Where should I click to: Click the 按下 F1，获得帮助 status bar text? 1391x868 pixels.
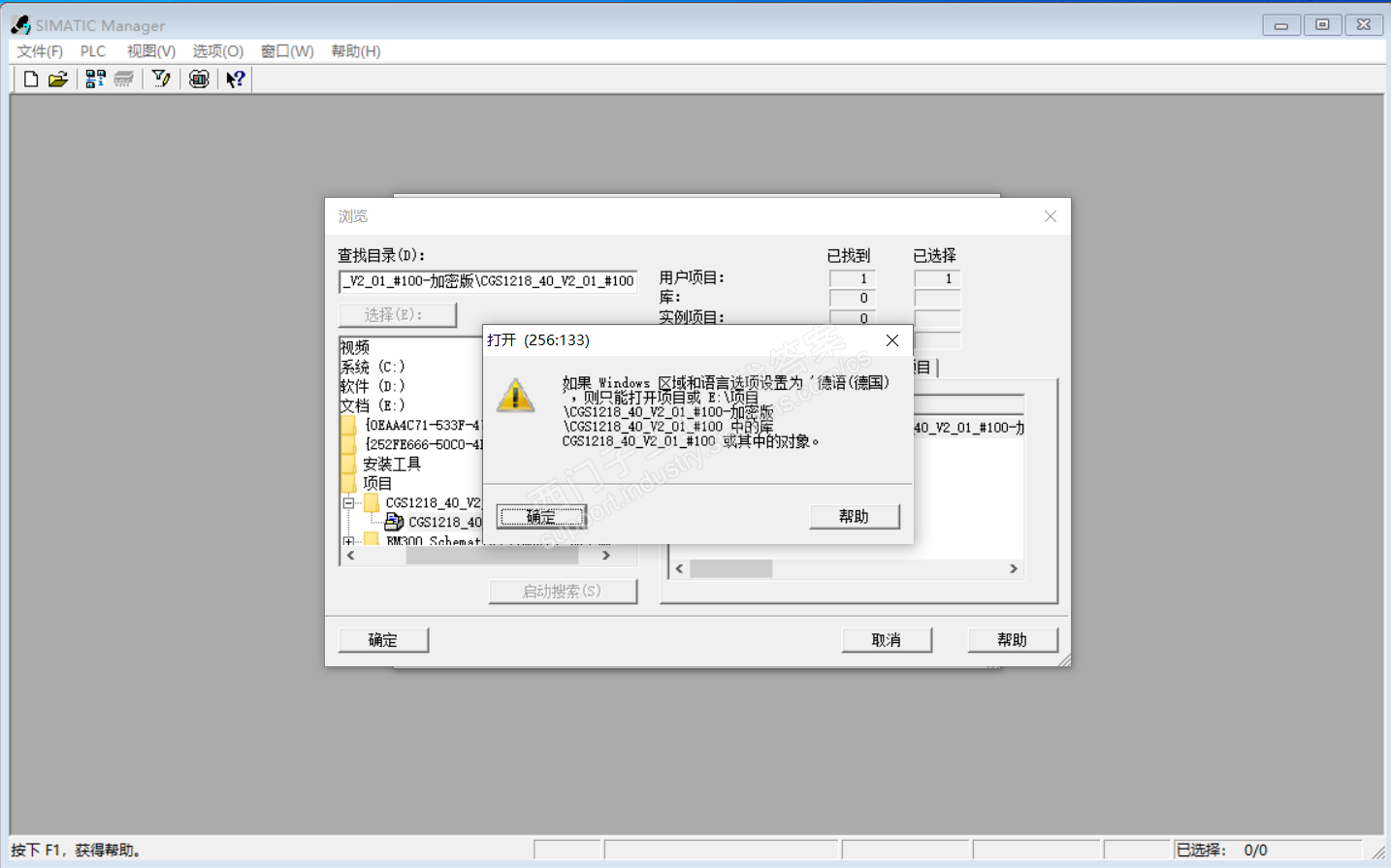pos(77,851)
